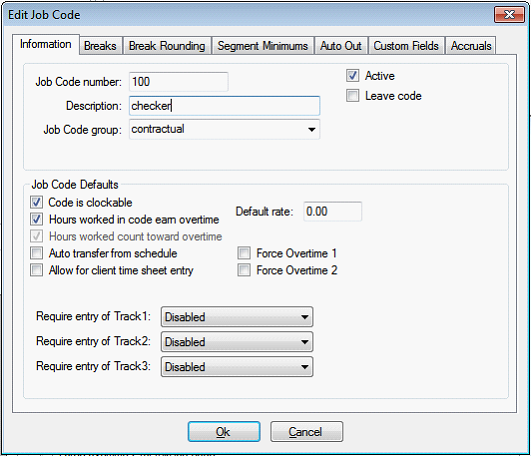Go to the Auto Out tab

point(341,46)
